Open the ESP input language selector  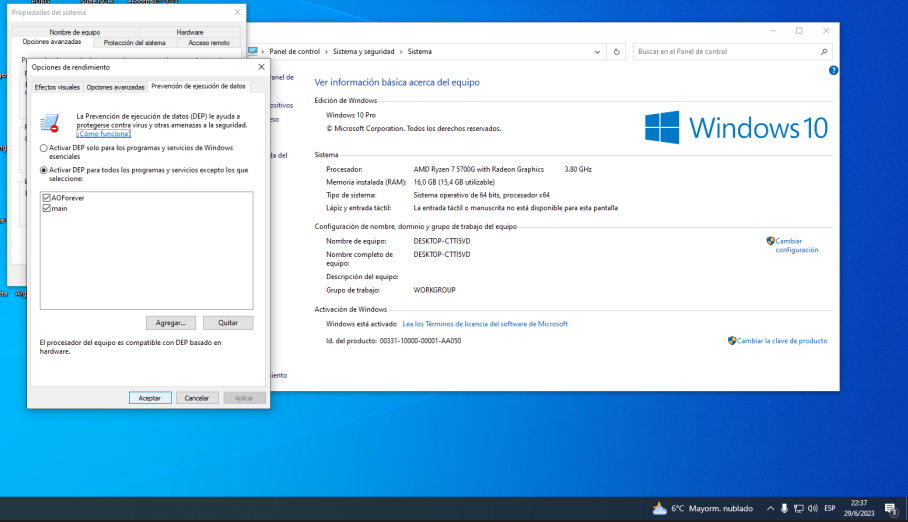pyautogui.click(x=829, y=509)
